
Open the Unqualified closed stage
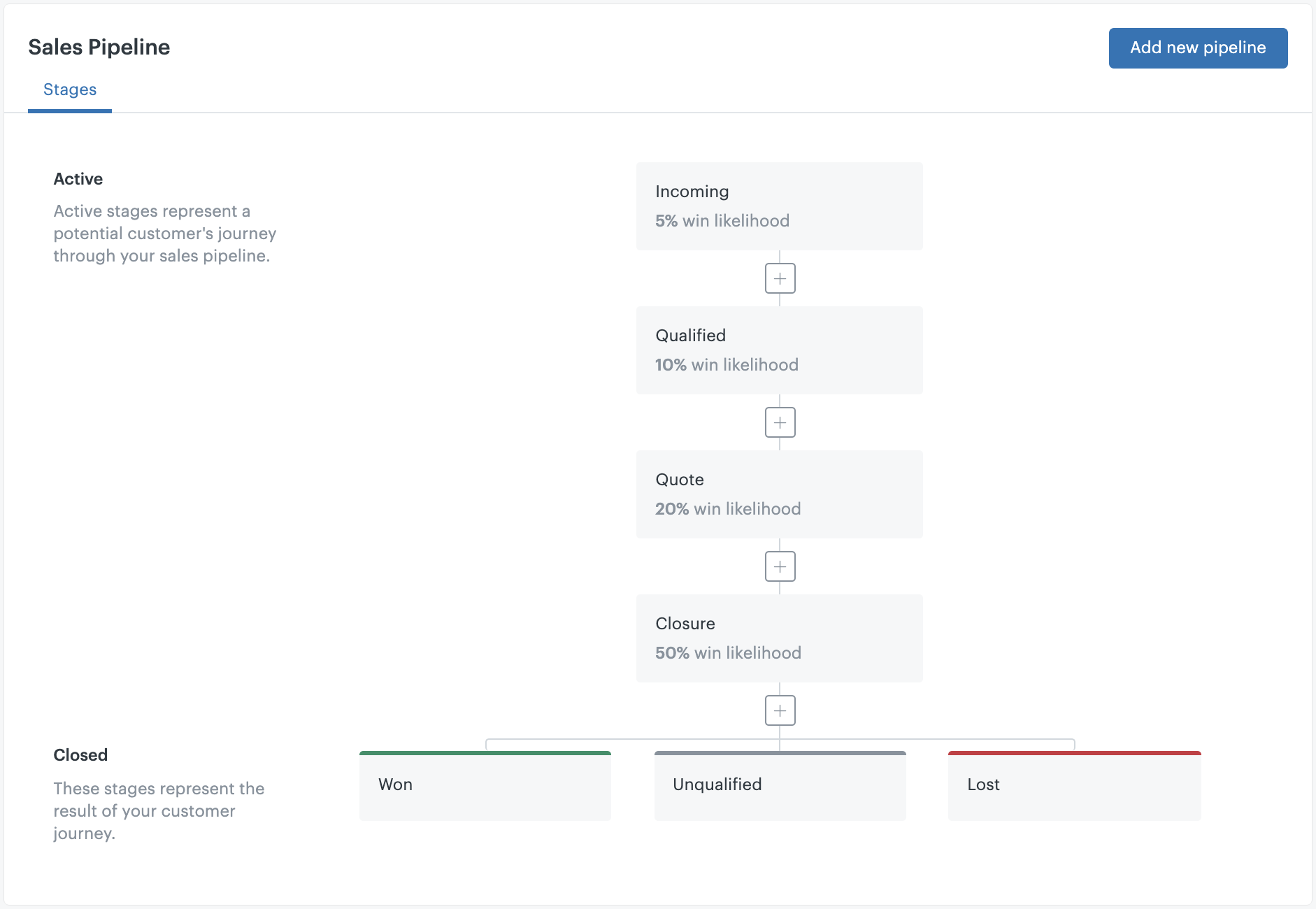point(780,786)
